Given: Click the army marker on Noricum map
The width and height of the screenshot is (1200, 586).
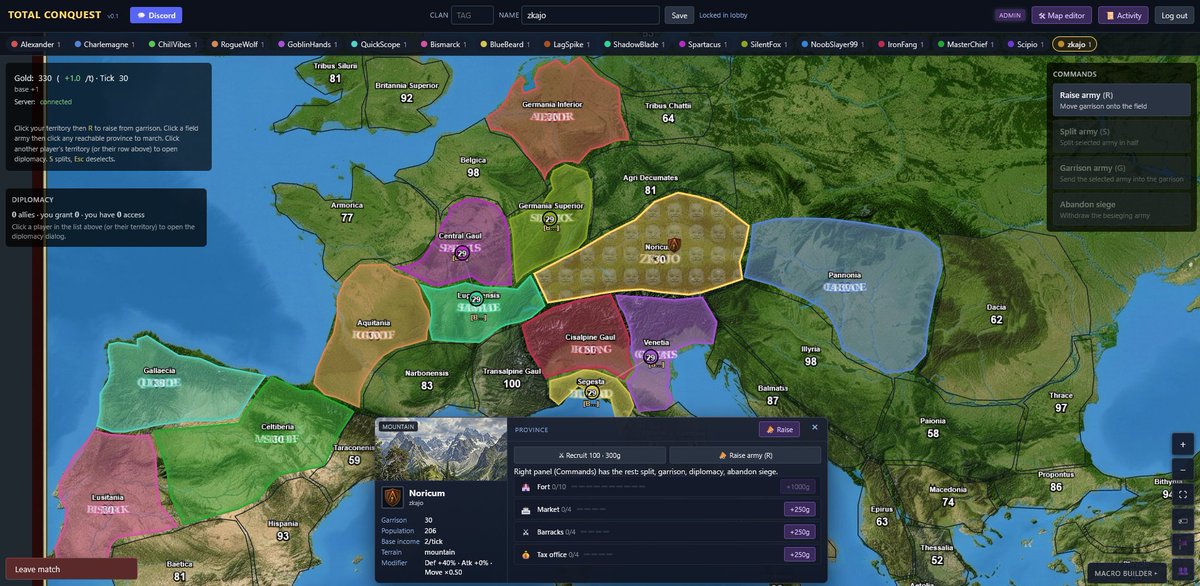Looking at the screenshot, I should point(674,244).
